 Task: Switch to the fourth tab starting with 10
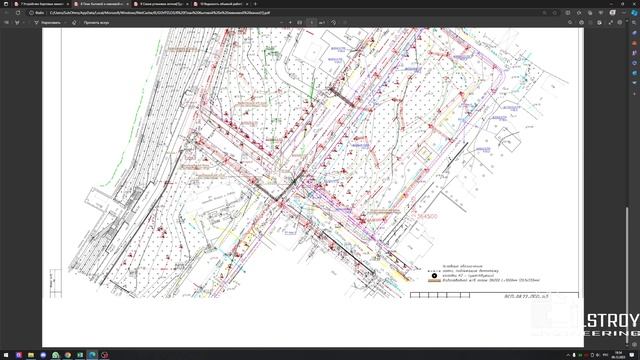220,4
